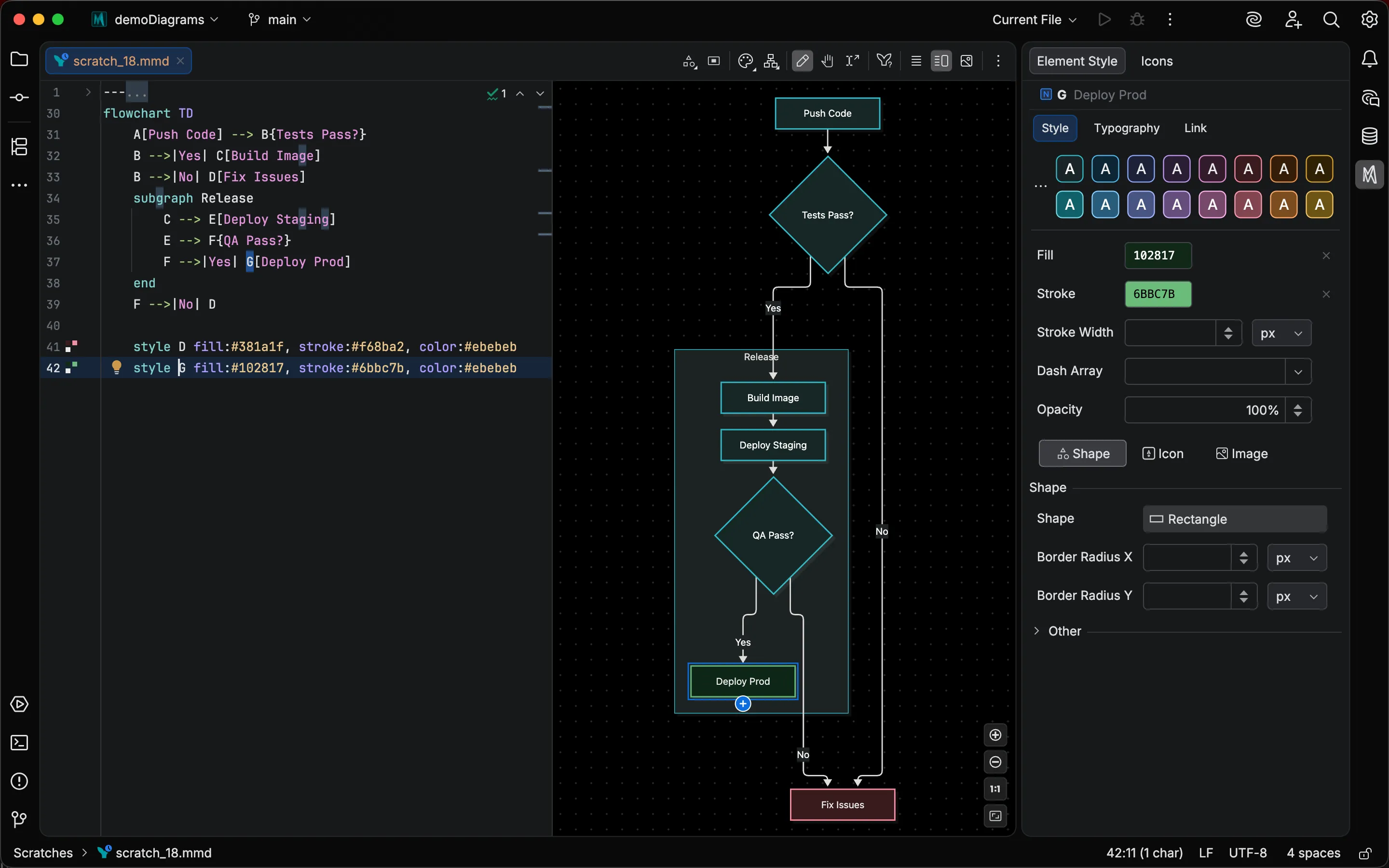Image resolution: width=1389 pixels, height=868 pixels.
Task: Zoom out the diagram preview
Action: (995, 762)
